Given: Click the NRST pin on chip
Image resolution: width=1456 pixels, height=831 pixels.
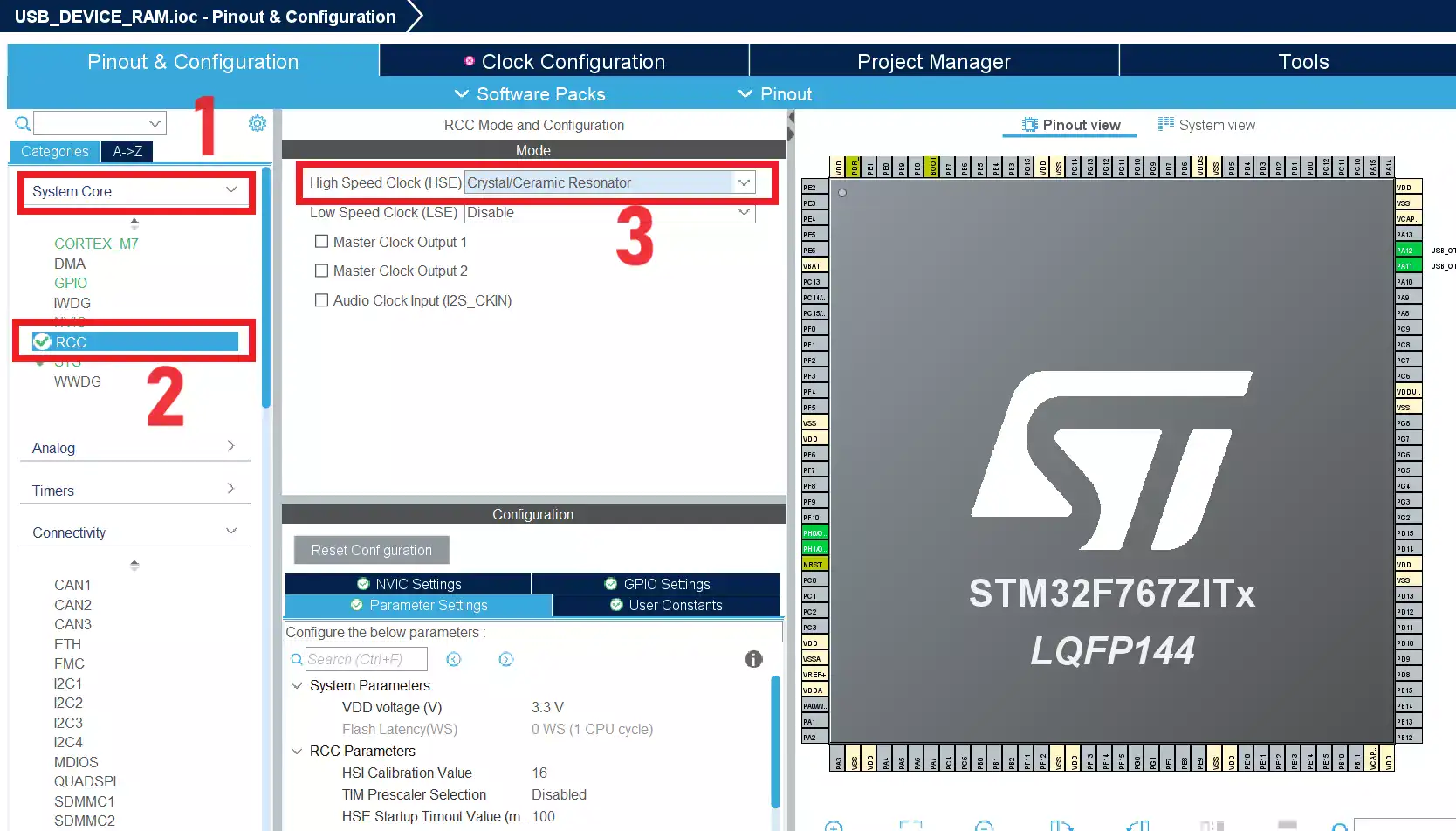Looking at the screenshot, I should click(x=814, y=565).
